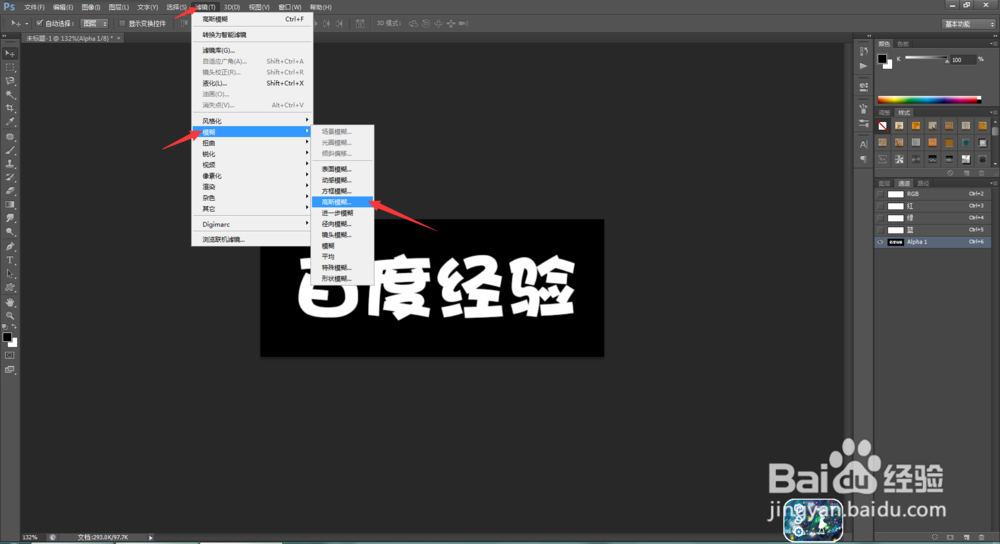Screen dimensions: 1000x544
Task: Select the Custom Shape tool
Action: click(10, 288)
